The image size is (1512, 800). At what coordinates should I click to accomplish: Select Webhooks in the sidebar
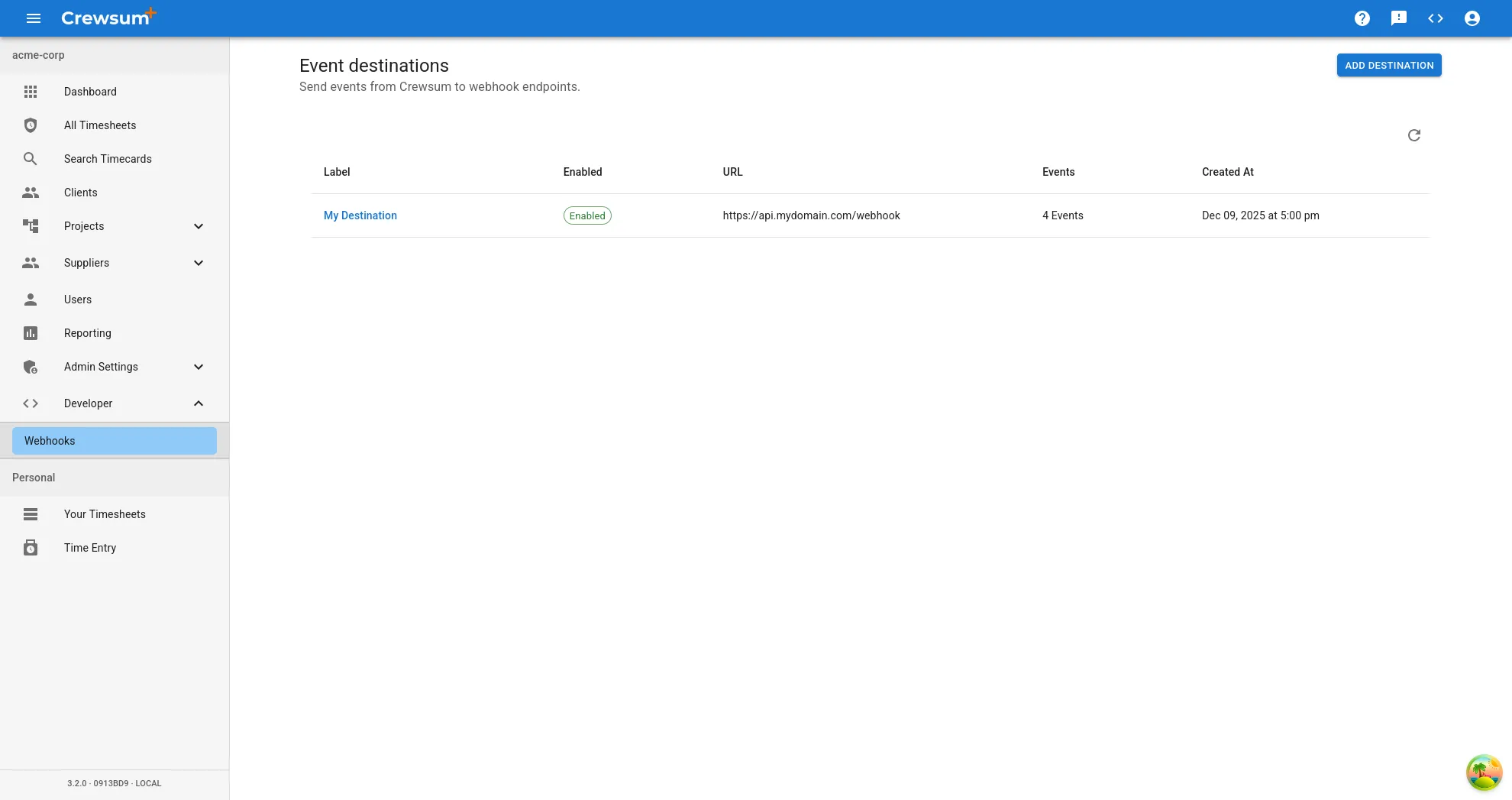coord(49,441)
